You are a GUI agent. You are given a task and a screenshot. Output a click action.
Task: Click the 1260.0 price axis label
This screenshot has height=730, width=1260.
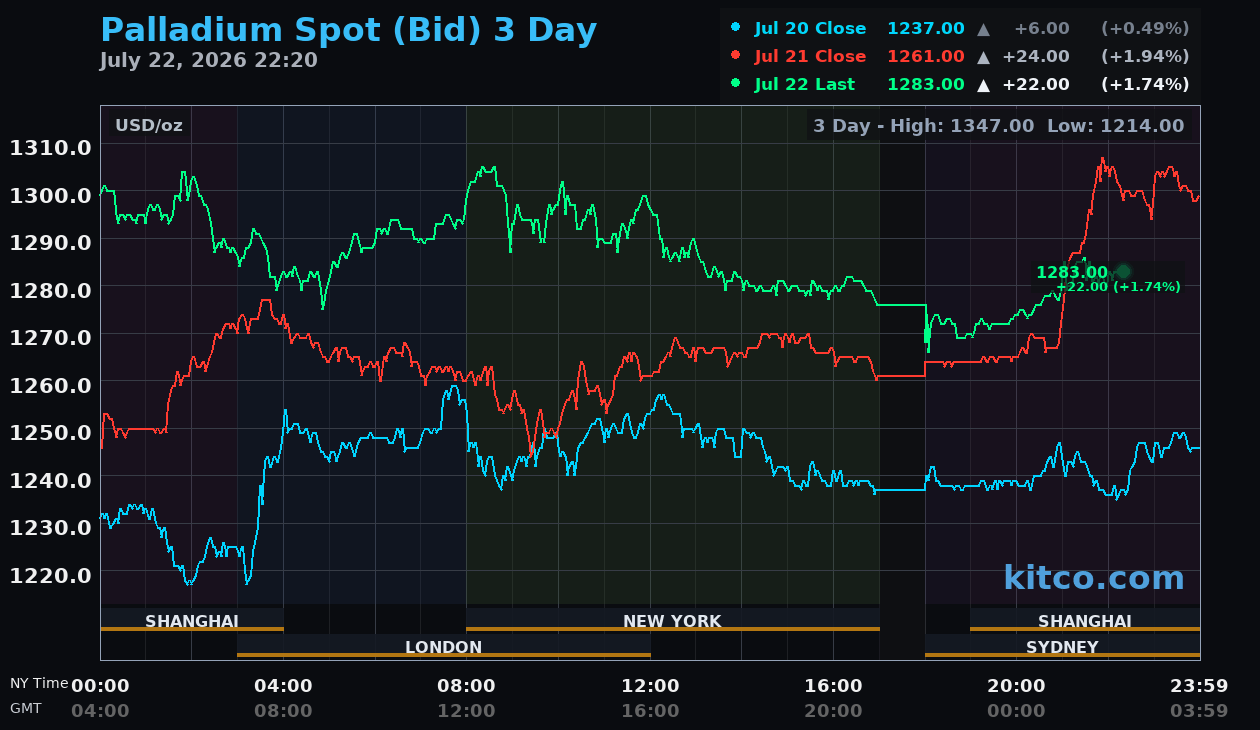point(51,385)
